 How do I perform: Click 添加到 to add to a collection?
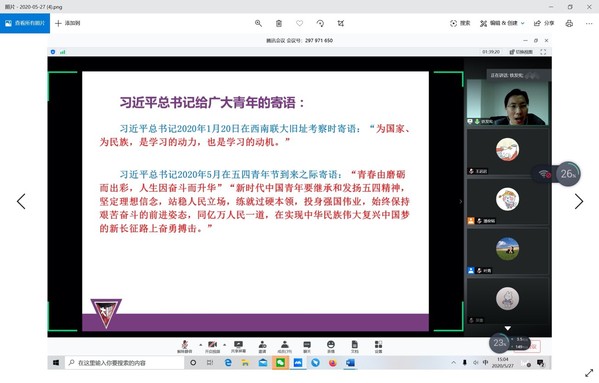pyautogui.click(x=68, y=23)
